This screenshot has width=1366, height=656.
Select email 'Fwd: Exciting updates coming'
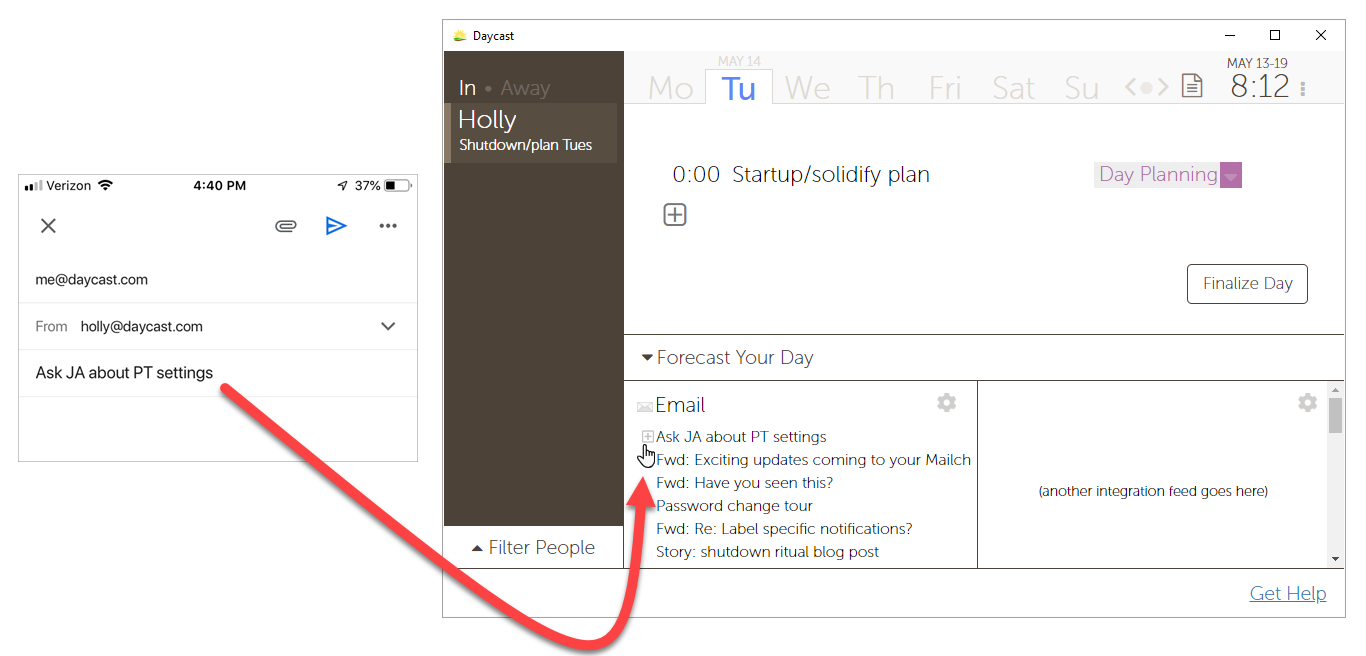pos(813,460)
